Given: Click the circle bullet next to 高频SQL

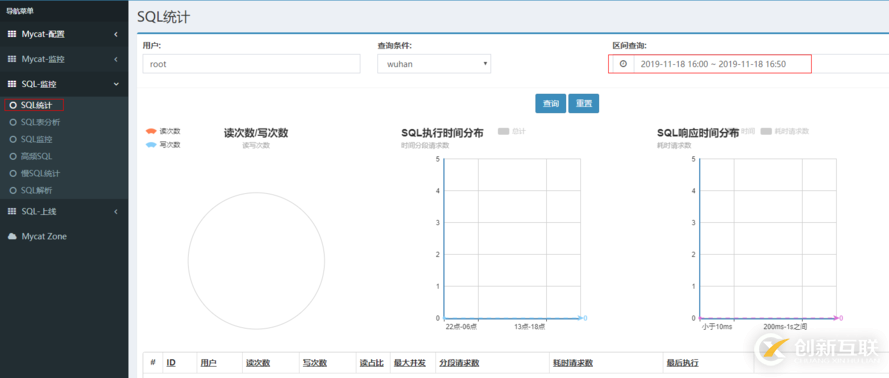Looking at the screenshot, I should (x=13, y=156).
